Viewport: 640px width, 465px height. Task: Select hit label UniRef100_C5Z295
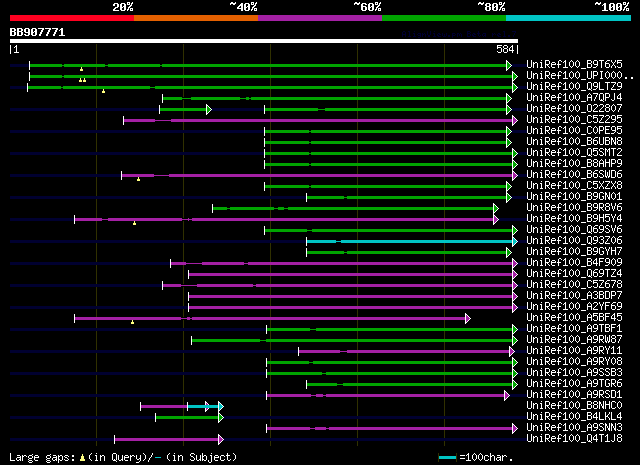[x=574, y=120]
